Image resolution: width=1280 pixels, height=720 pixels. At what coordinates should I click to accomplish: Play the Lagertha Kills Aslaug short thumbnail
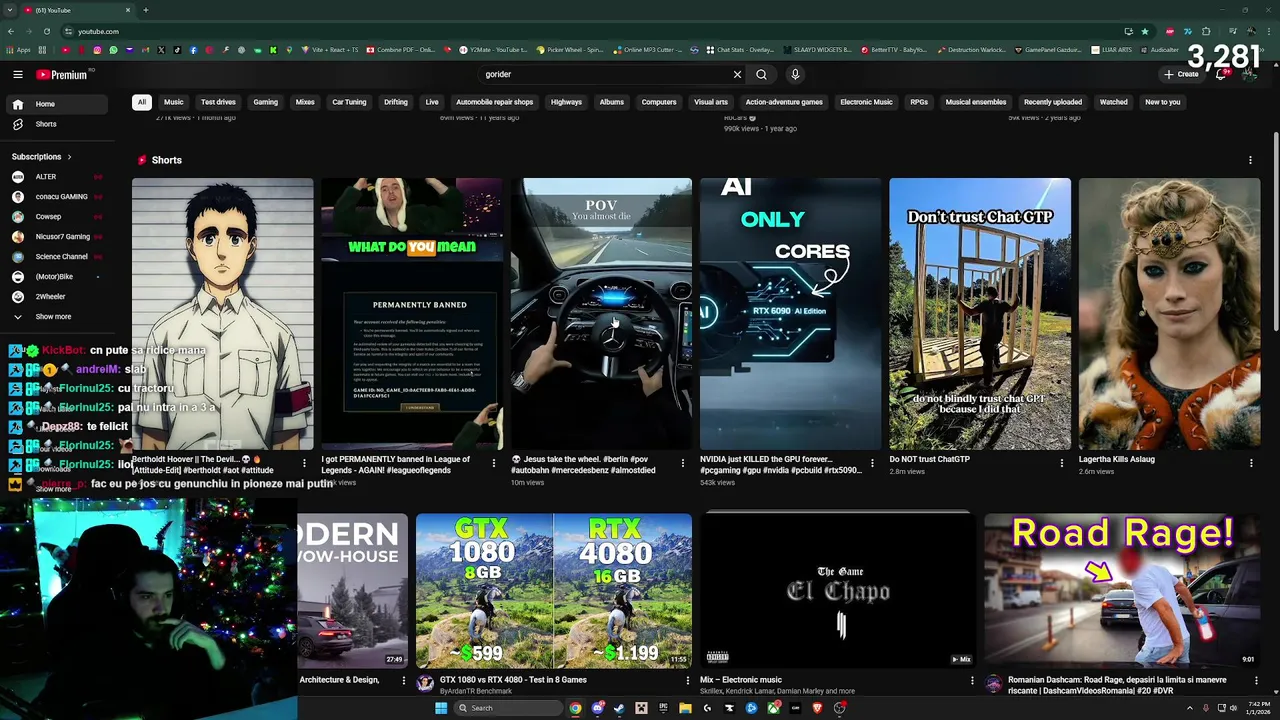coord(1170,314)
